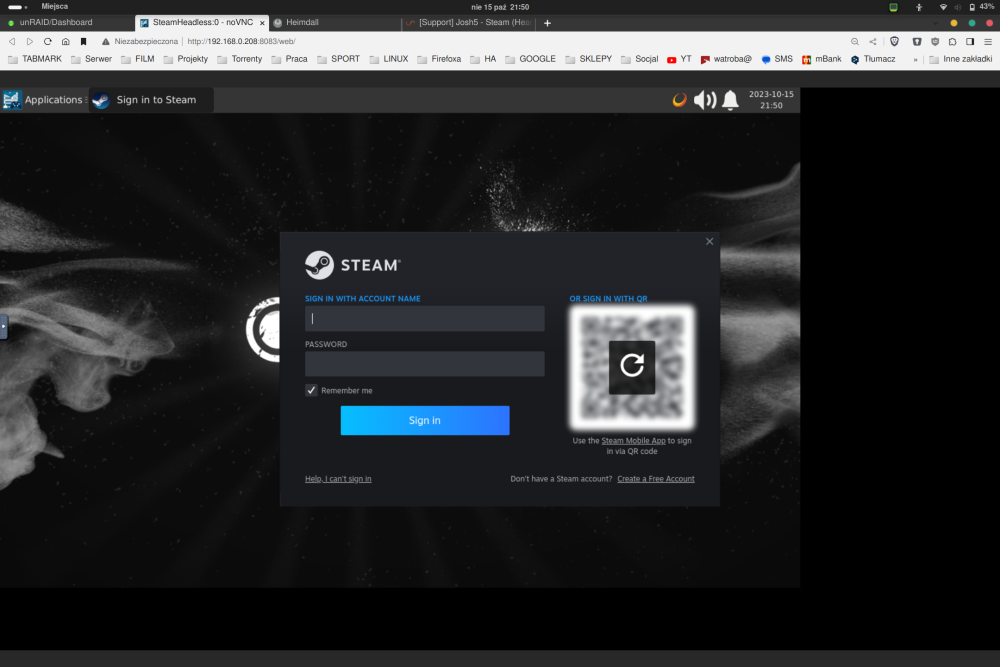
Task: Click the desktop panel clock showing 2023-10-15
Action: 771,99
